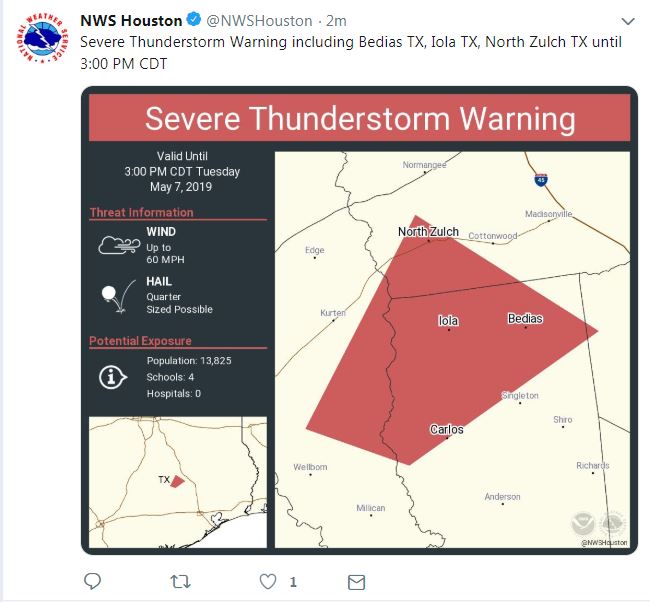
Task: Click the North Zulch map label
Action: [428, 232]
